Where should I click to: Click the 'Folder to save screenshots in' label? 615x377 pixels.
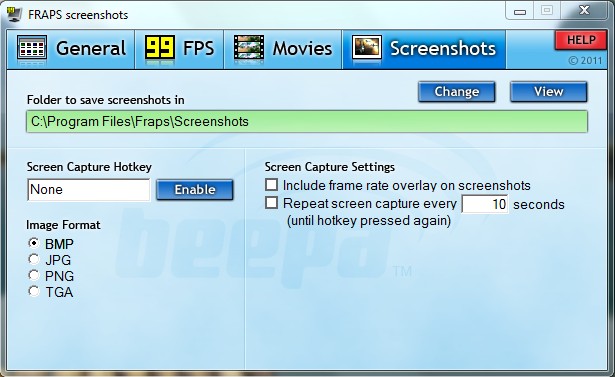click(x=106, y=100)
